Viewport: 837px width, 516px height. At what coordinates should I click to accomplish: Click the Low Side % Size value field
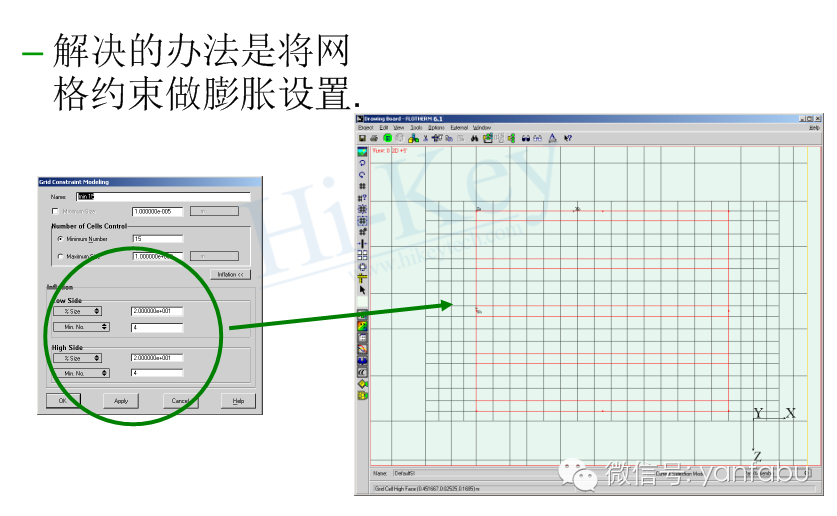click(x=157, y=311)
